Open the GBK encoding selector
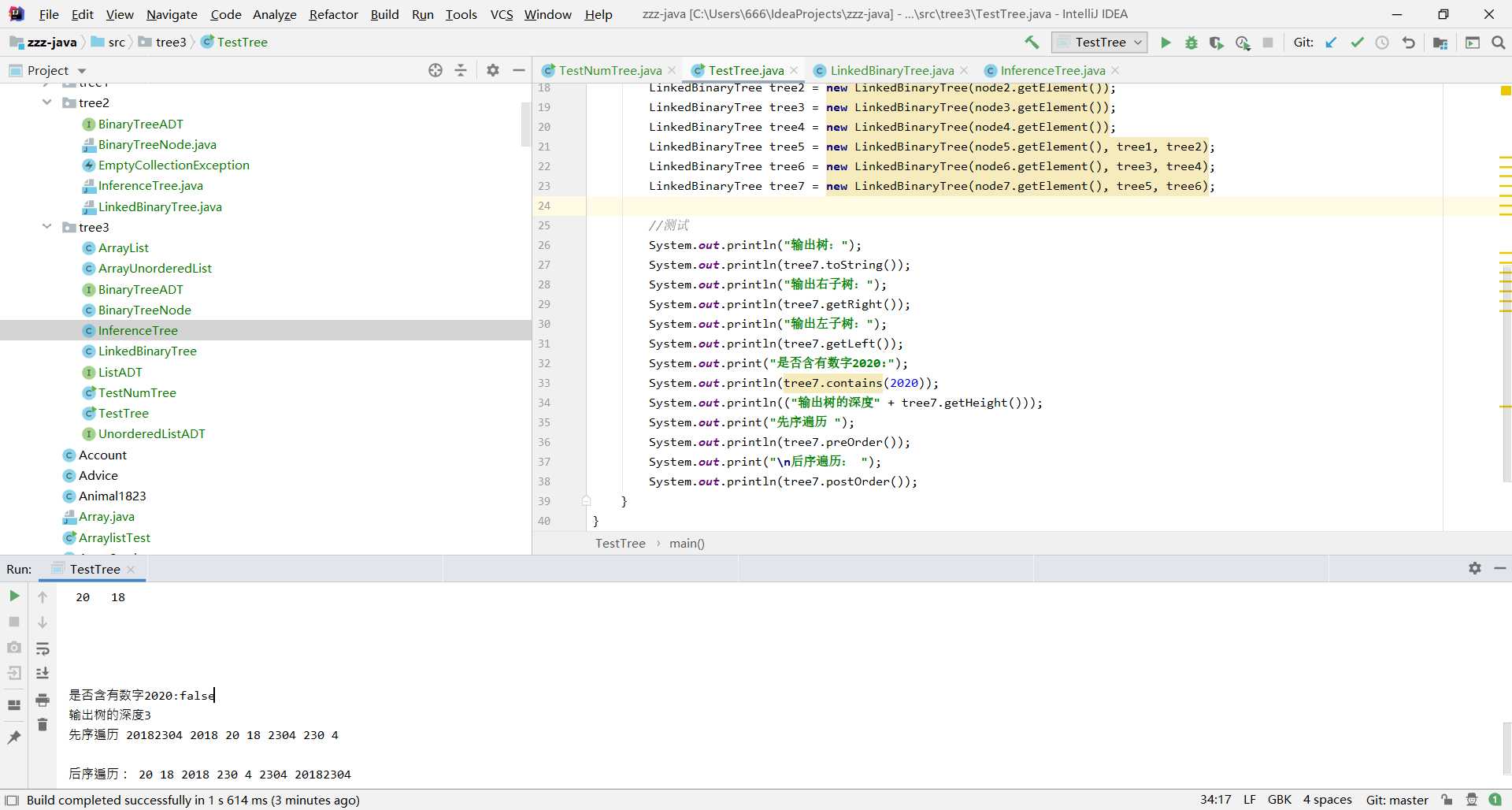Screen dimensions: 1512x810 (x=1280, y=800)
